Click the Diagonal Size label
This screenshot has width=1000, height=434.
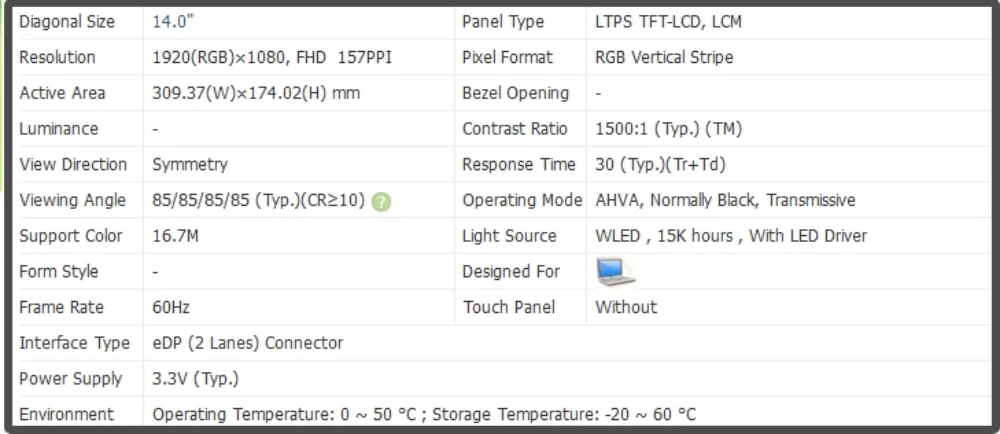click(x=67, y=22)
